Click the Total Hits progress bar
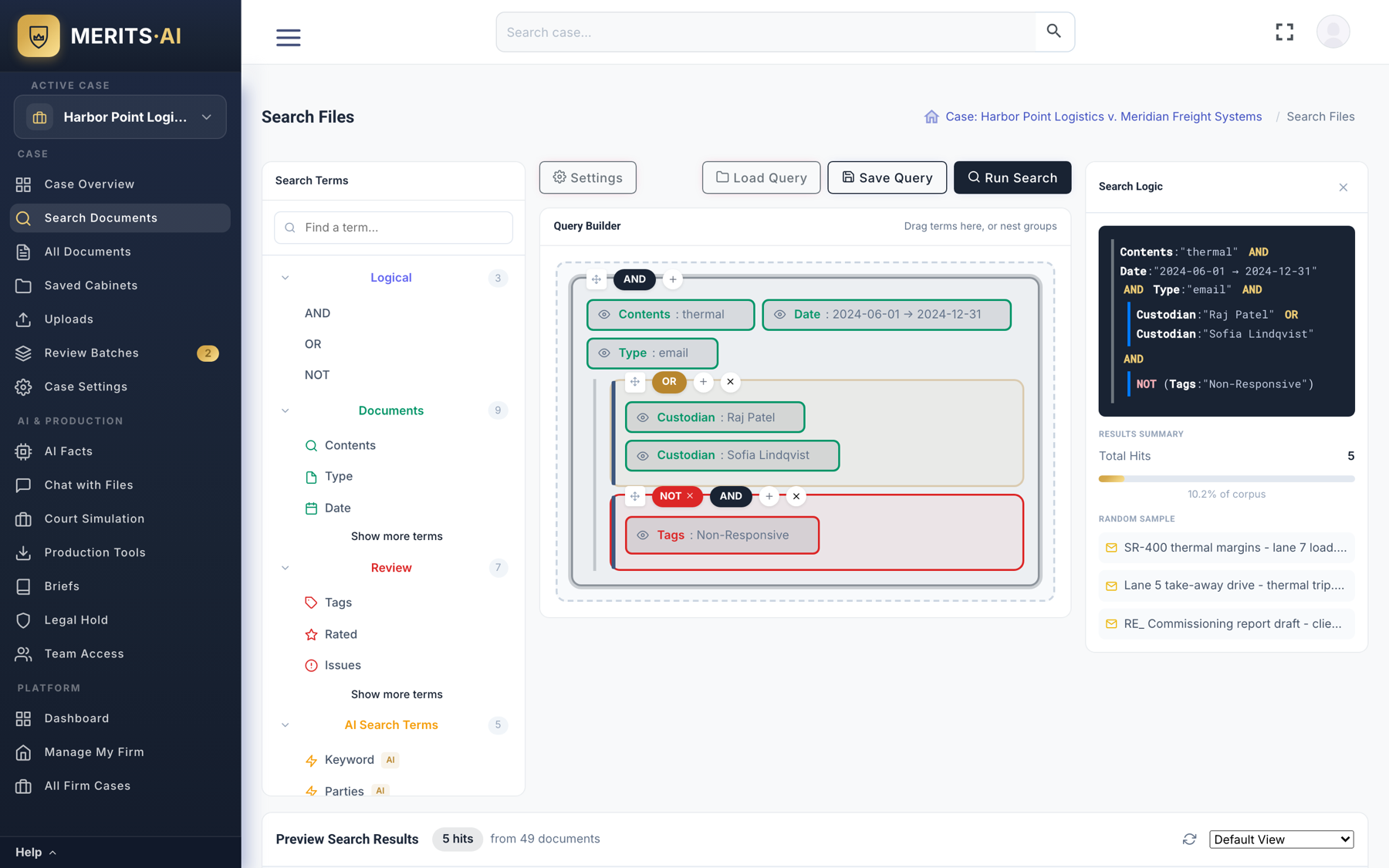 click(x=1227, y=479)
